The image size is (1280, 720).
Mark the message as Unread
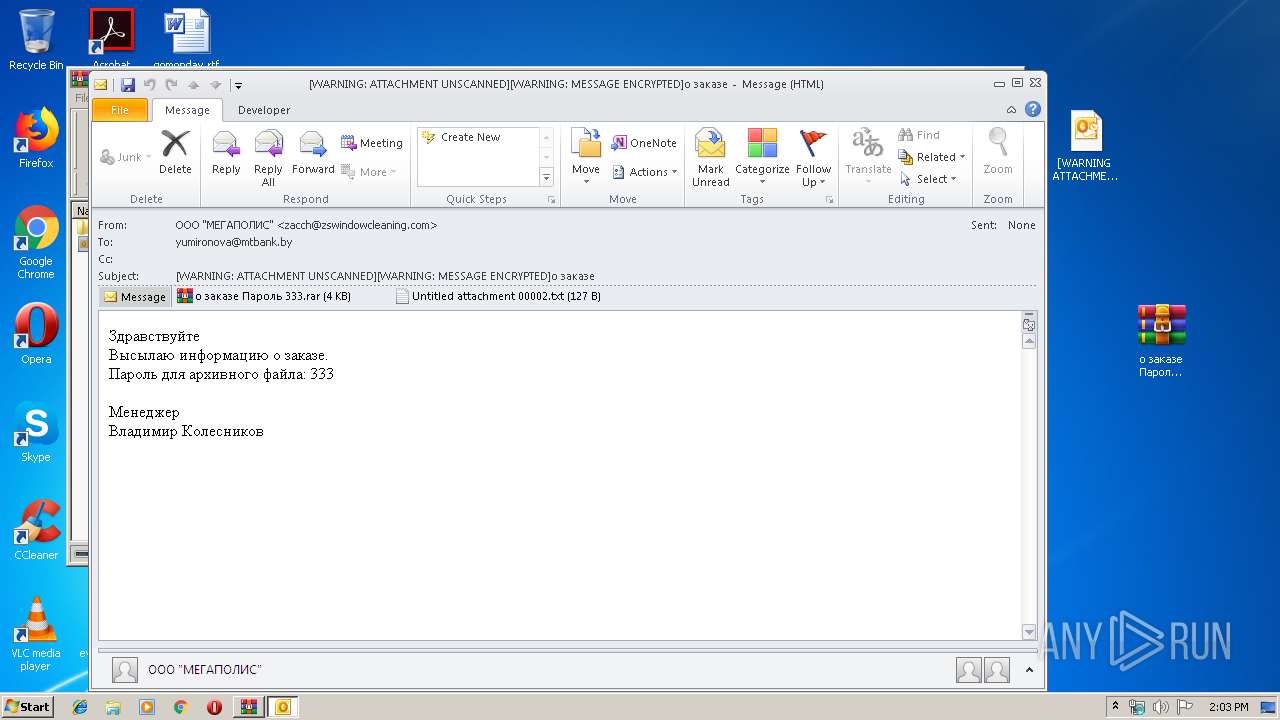[x=710, y=159]
